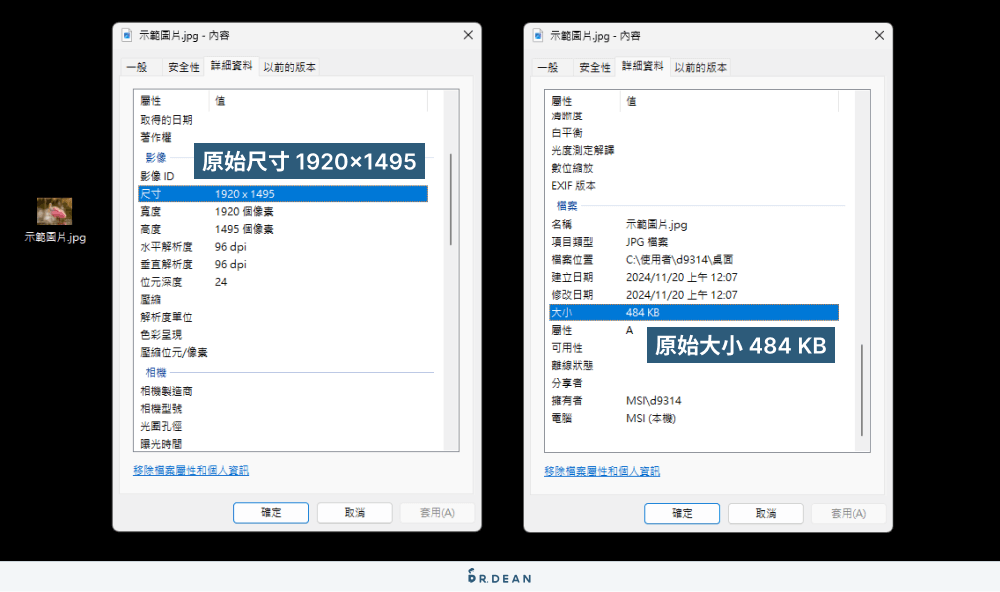Open 移除檔案屬性和個人資訊 link in right dialog

pos(604,471)
